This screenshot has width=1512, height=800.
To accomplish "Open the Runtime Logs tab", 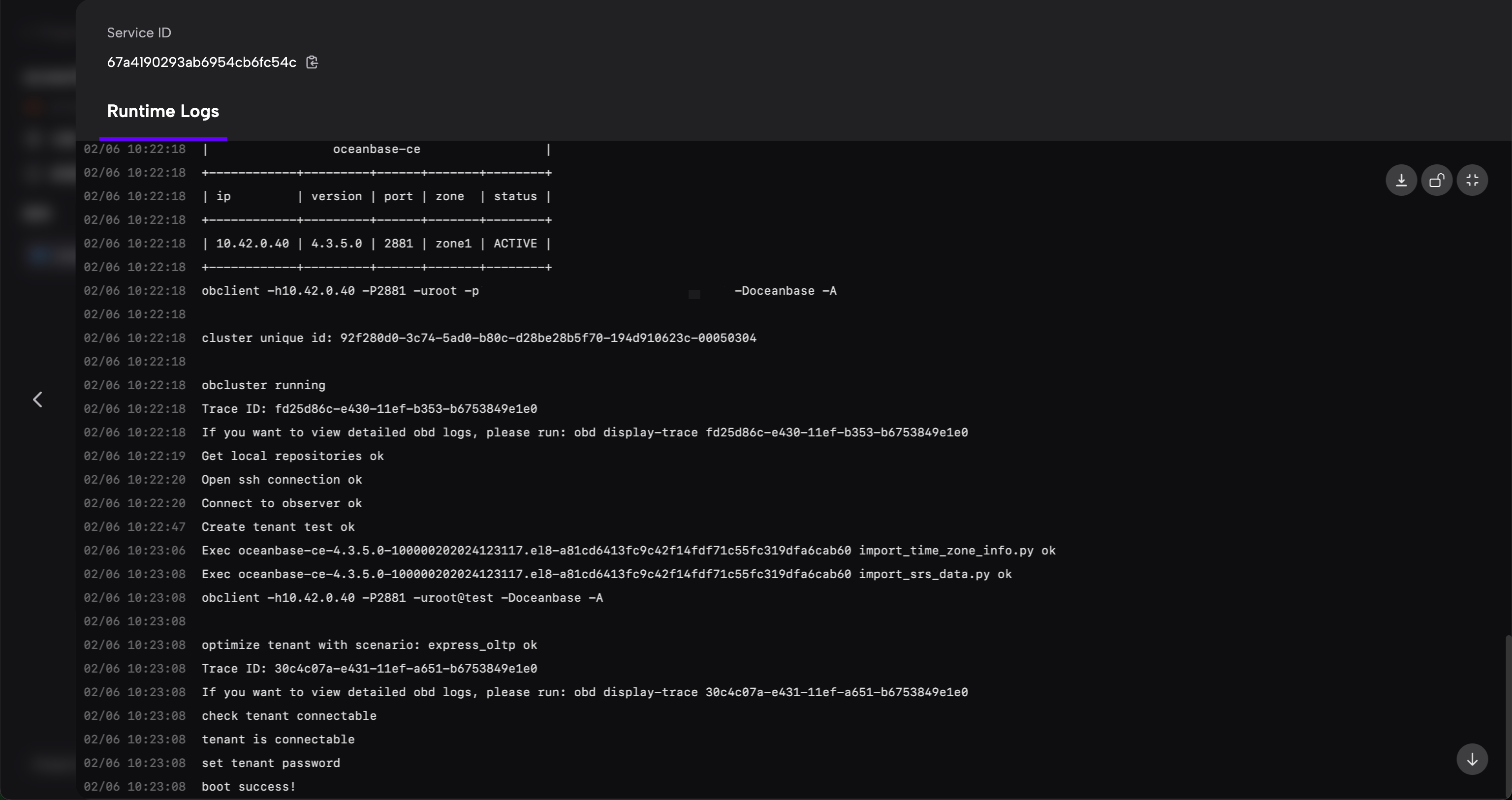I will [x=162, y=112].
